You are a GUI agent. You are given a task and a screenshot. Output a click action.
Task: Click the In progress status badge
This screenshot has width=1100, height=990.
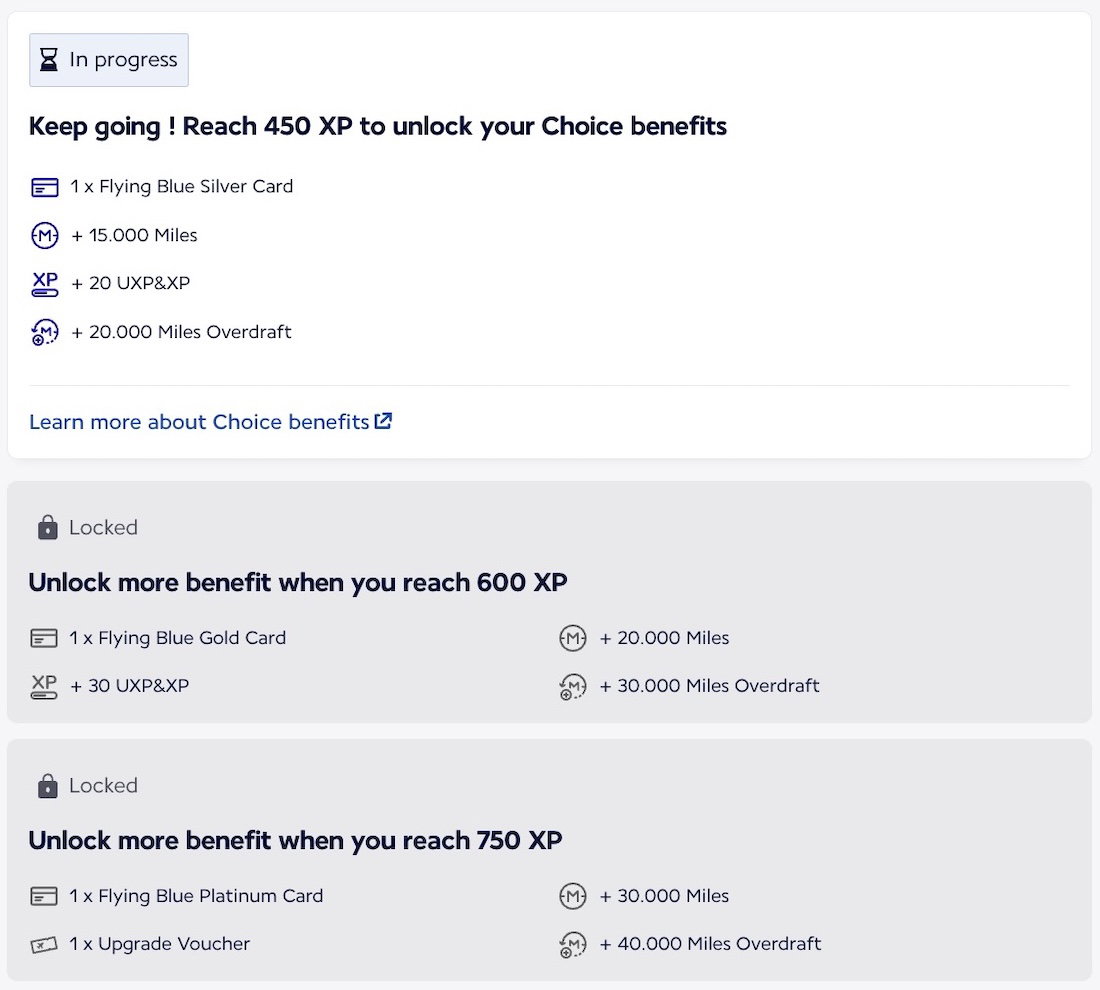[x=109, y=60]
